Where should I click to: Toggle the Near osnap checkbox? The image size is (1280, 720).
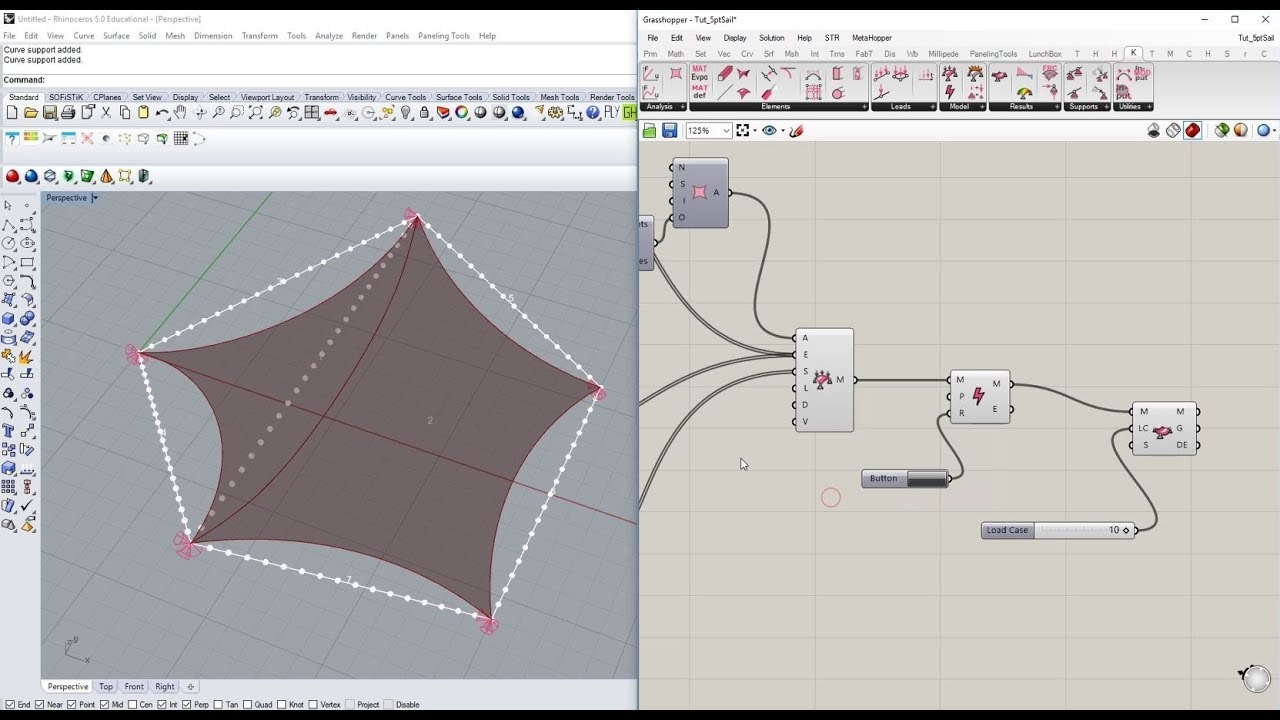click(40, 704)
